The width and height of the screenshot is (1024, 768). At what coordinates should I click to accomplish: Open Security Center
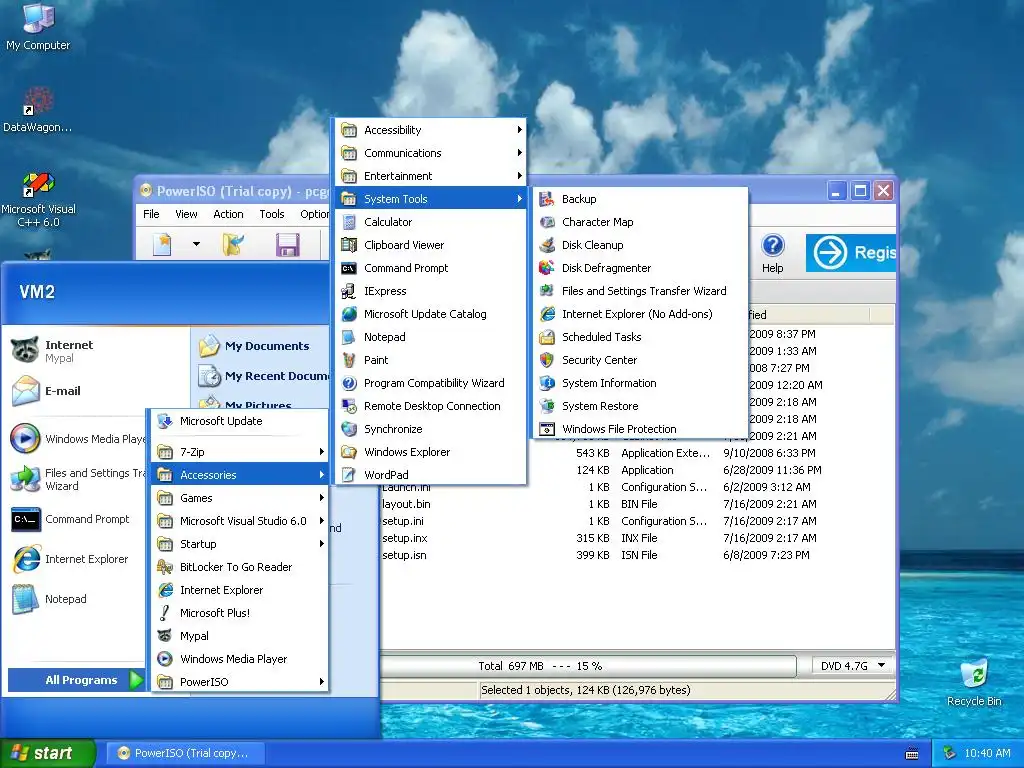click(640, 360)
